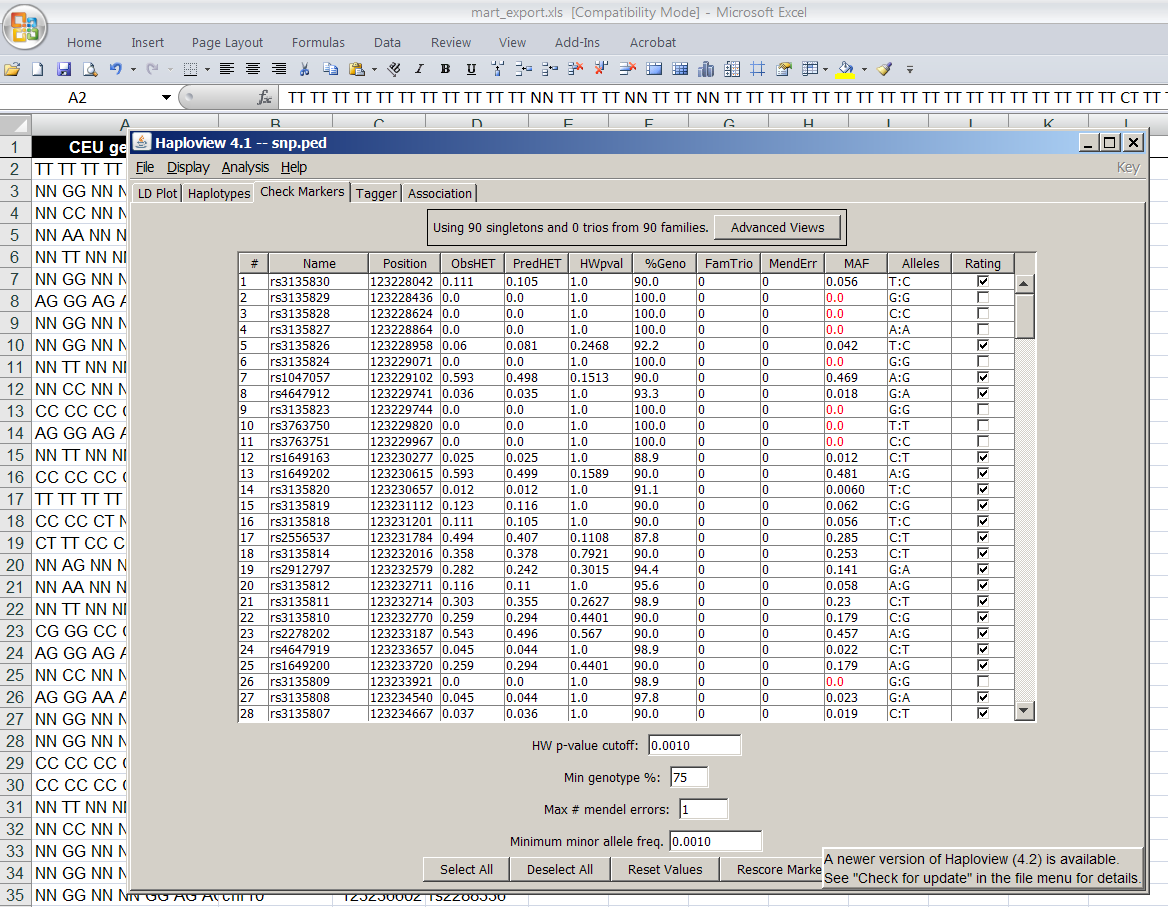The width and height of the screenshot is (1168, 907).
Task: Click the insert function fx button
Action: pos(264,98)
